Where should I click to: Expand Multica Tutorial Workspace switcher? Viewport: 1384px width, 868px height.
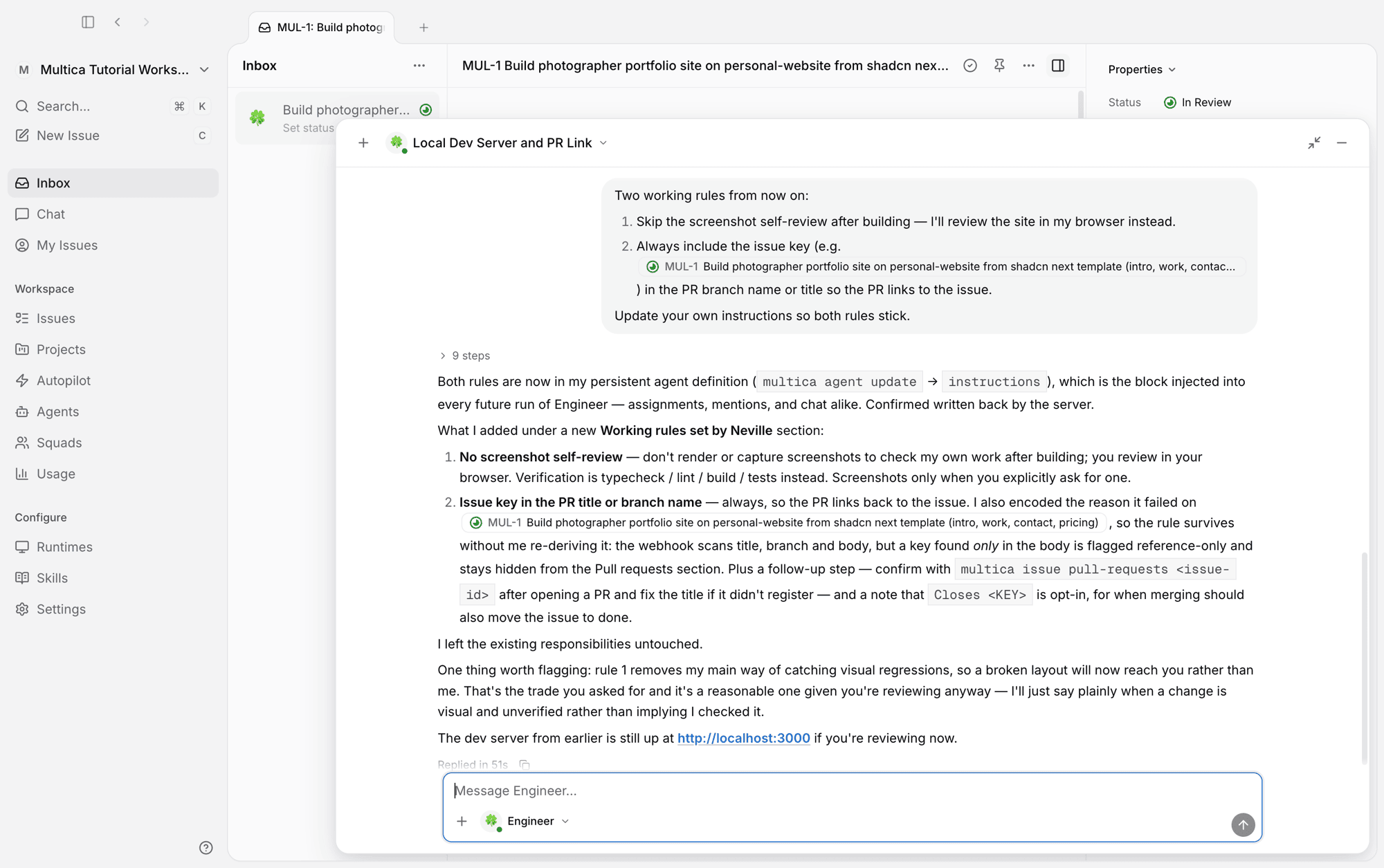pos(113,70)
